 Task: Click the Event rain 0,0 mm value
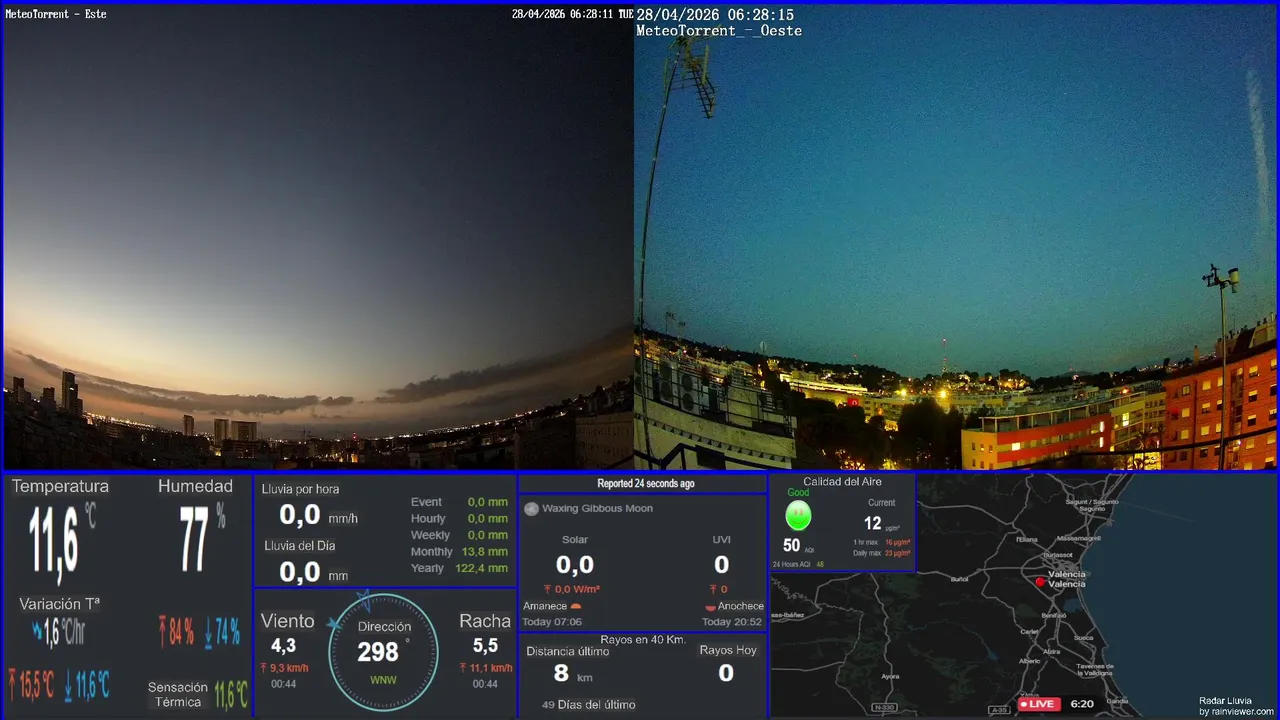coord(488,502)
